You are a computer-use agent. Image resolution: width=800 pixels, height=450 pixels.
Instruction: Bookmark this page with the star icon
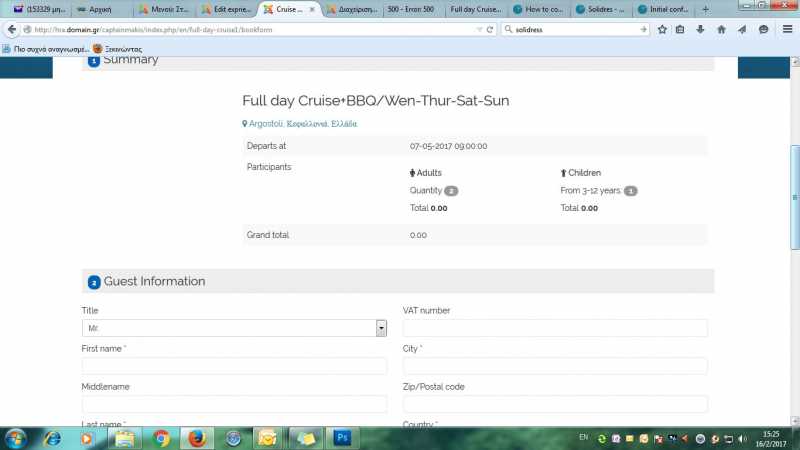click(x=662, y=29)
